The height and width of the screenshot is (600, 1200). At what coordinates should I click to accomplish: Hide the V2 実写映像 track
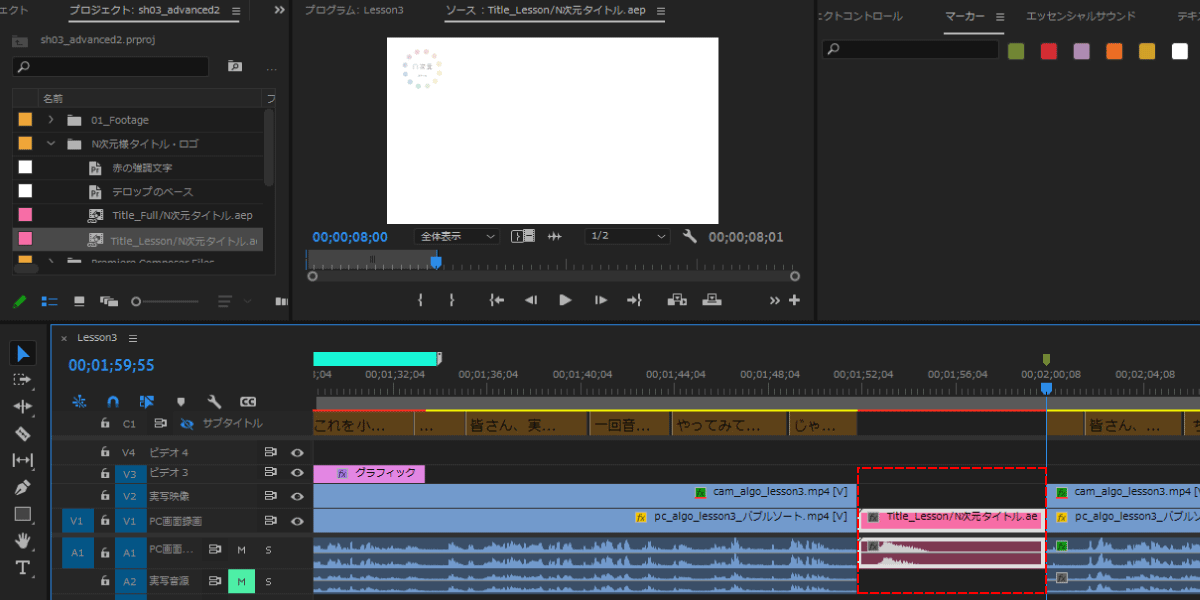(x=297, y=496)
